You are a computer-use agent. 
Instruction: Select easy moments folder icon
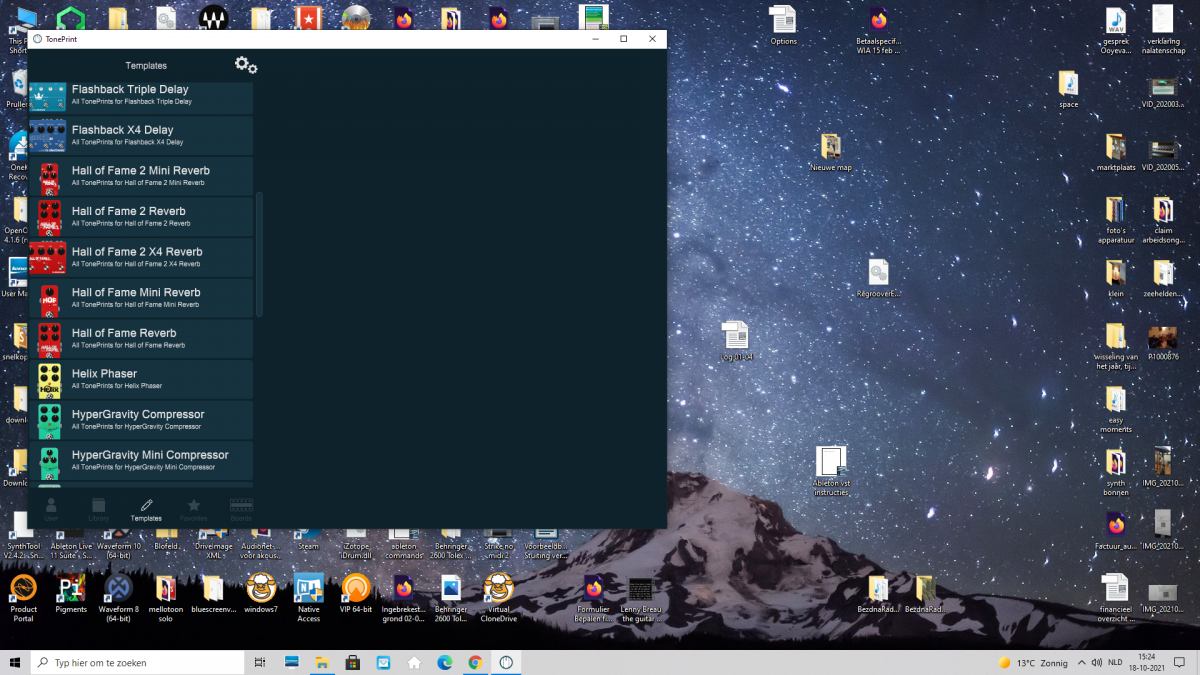tap(1115, 408)
